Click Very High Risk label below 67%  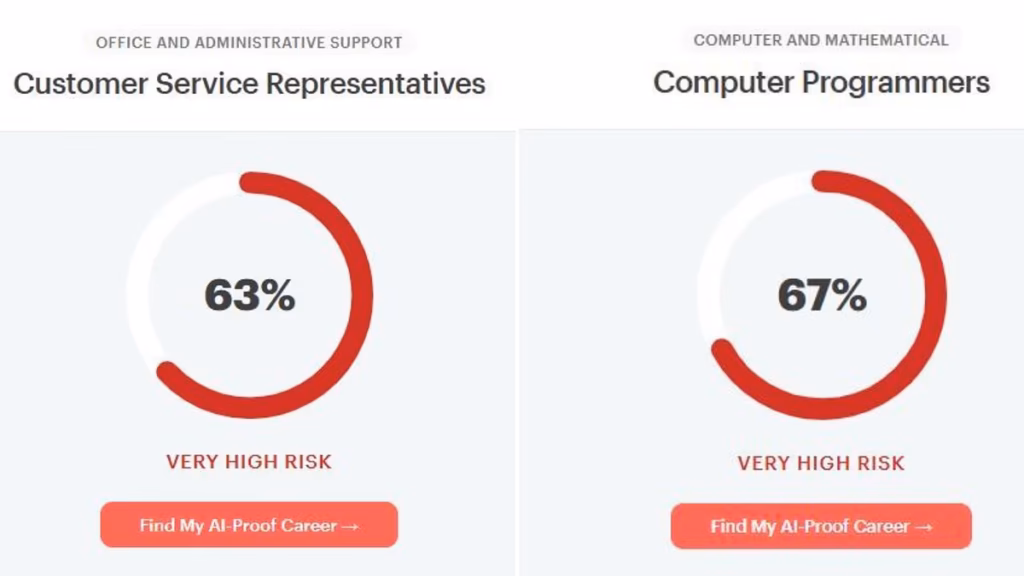[821, 463]
